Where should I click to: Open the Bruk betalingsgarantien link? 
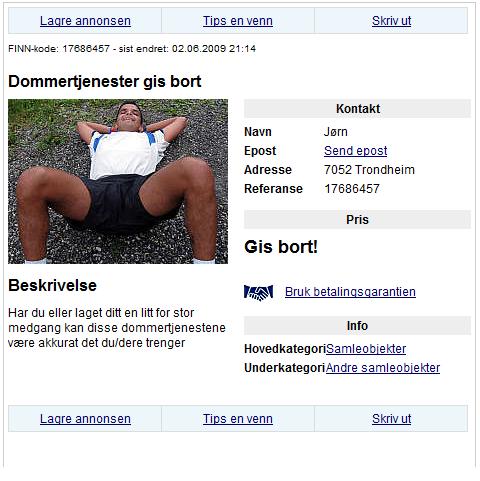point(350,292)
